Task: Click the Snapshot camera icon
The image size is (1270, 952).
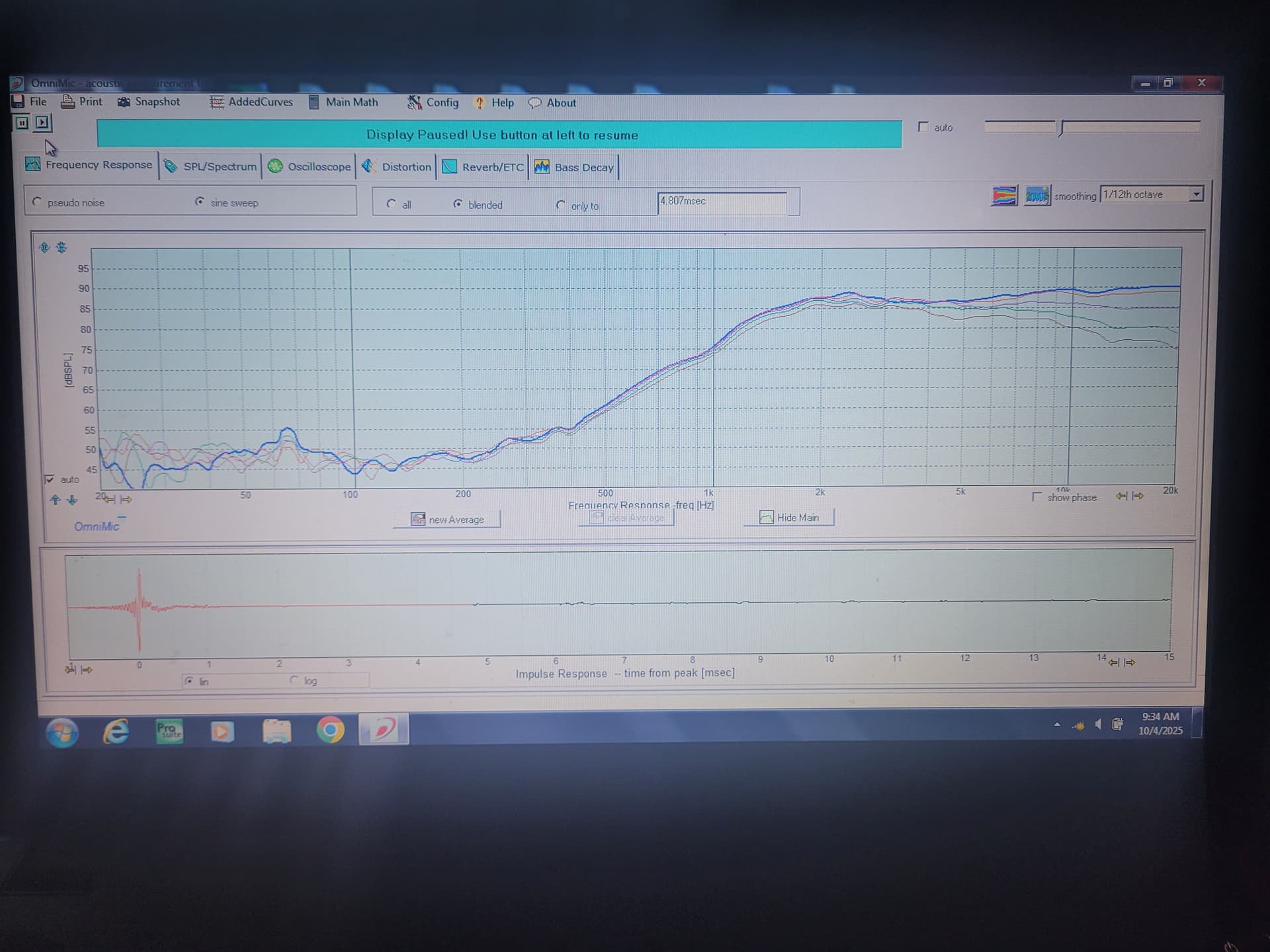Action: [x=124, y=102]
